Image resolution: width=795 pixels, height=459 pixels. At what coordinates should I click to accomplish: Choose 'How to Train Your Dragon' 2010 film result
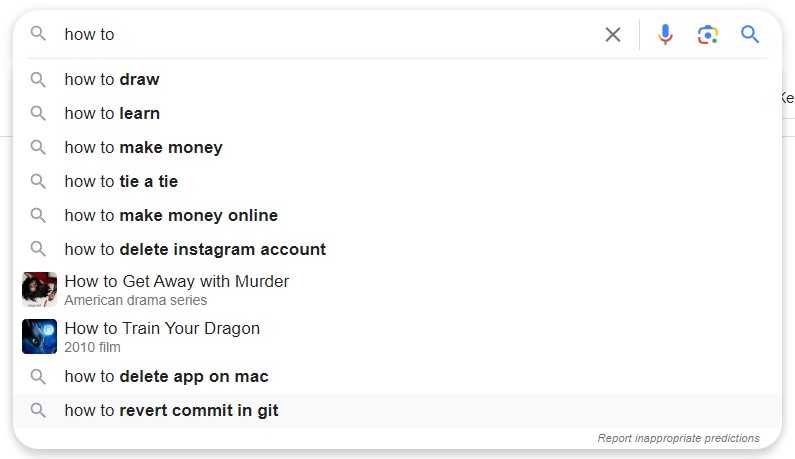(x=397, y=337)
